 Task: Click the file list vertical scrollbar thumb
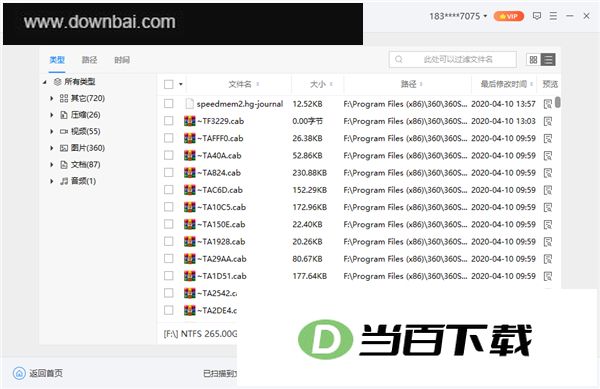click(558, 102)
